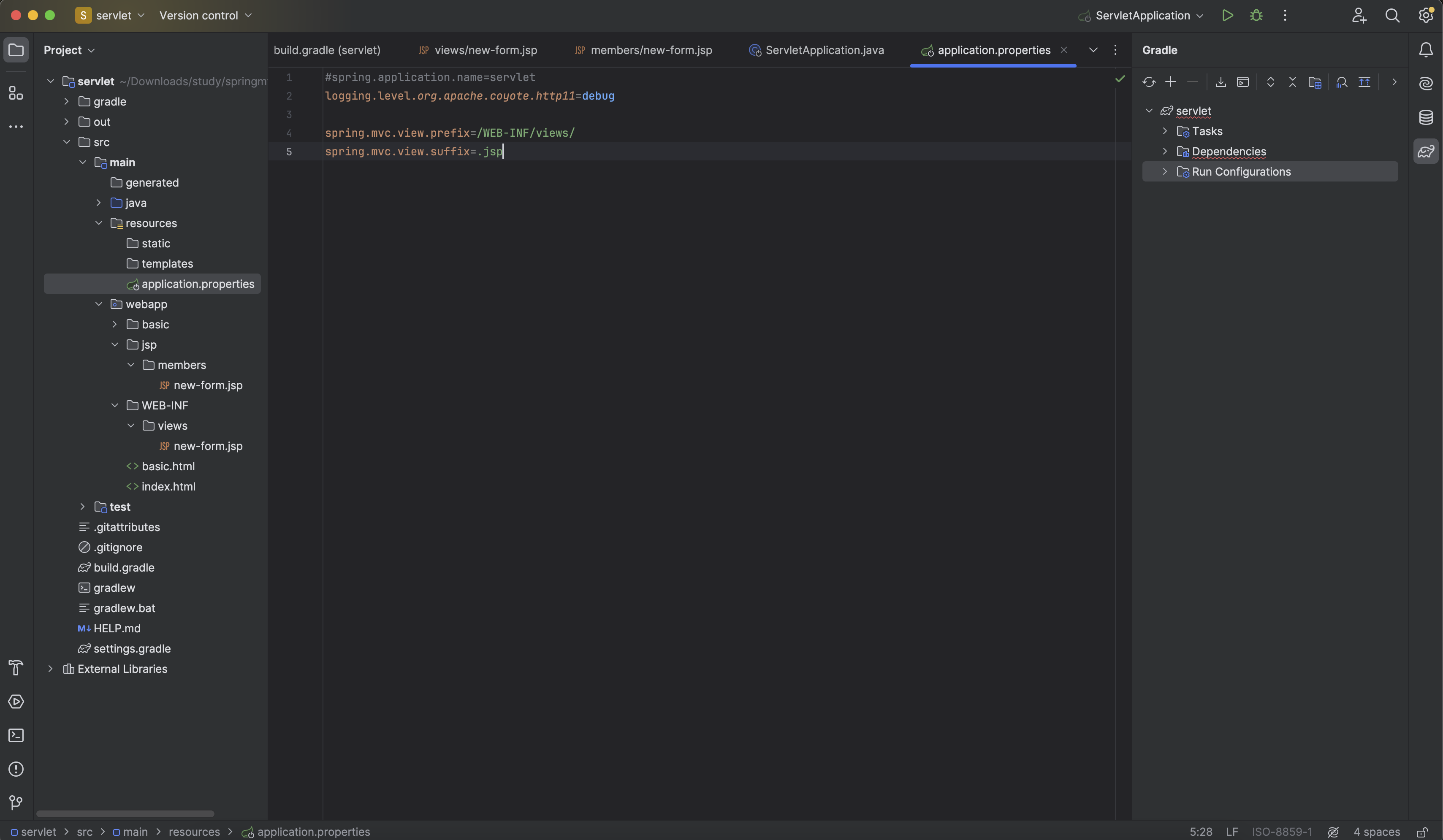Expand the out folder
The image size is (1443, 840).
(x=66, y=122)
